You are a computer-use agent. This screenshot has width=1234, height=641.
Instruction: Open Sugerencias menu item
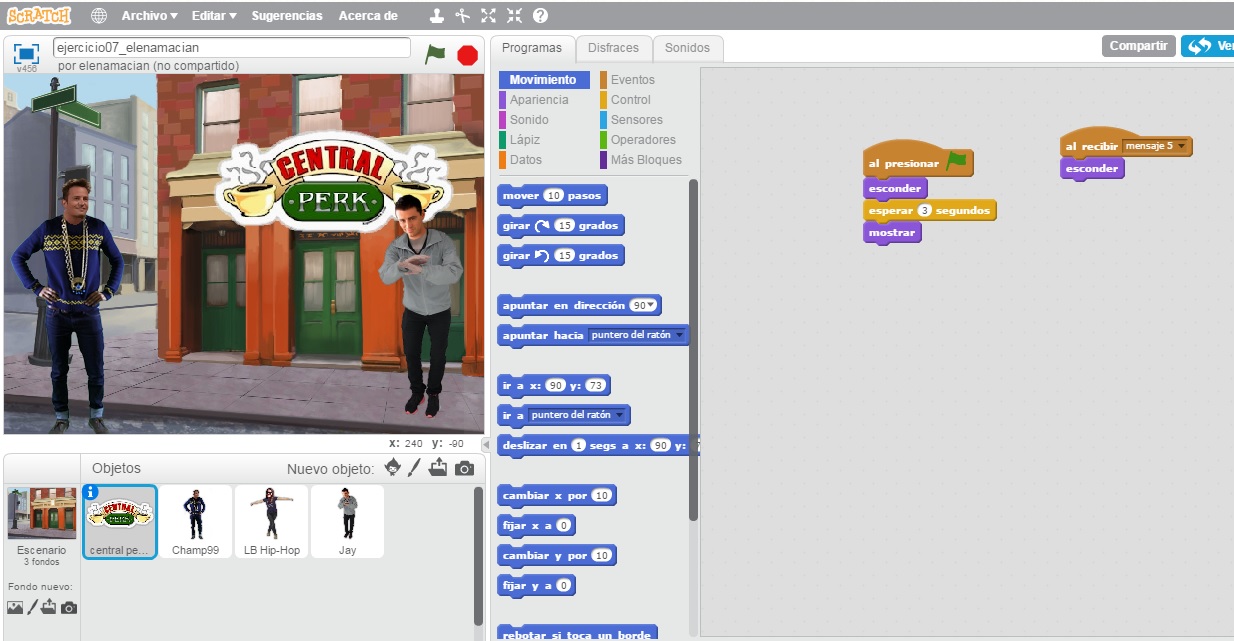(x=287, y=16)
